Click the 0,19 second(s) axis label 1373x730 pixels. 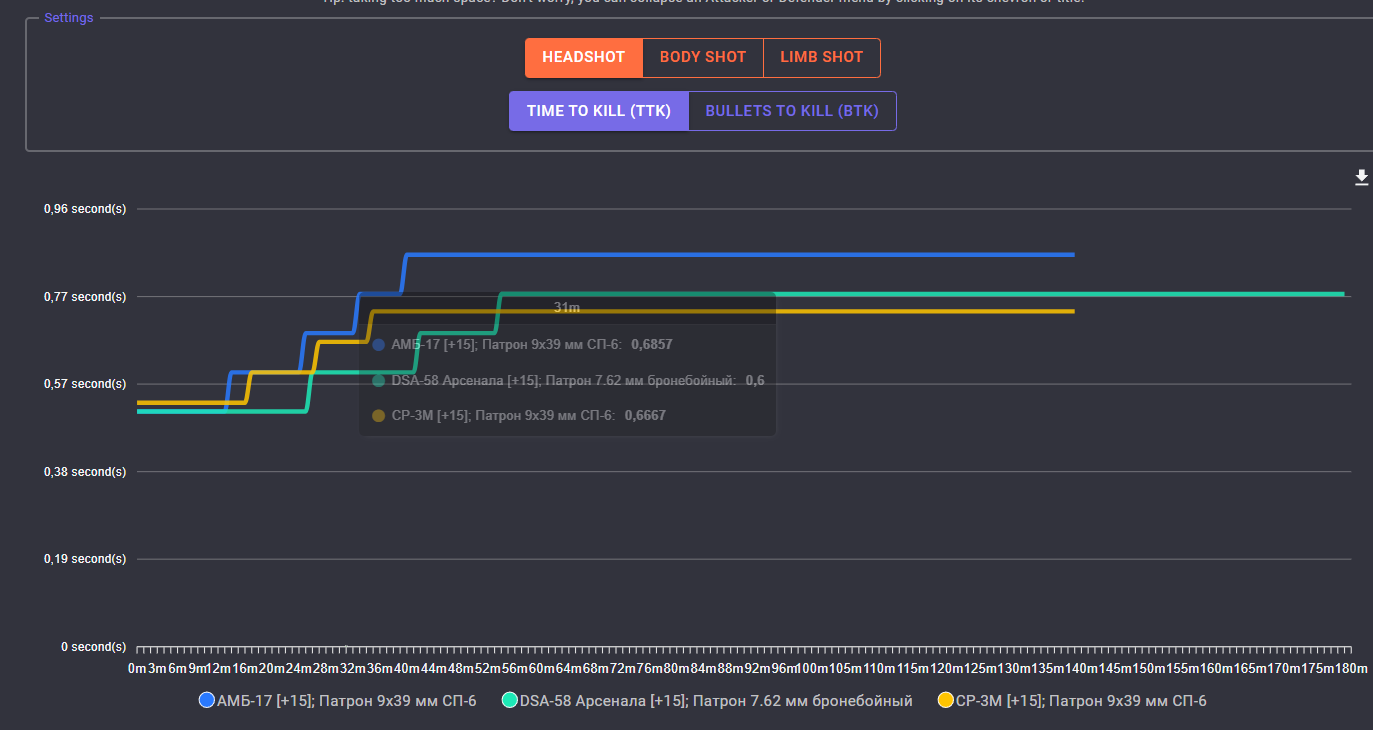coord(85,559)
